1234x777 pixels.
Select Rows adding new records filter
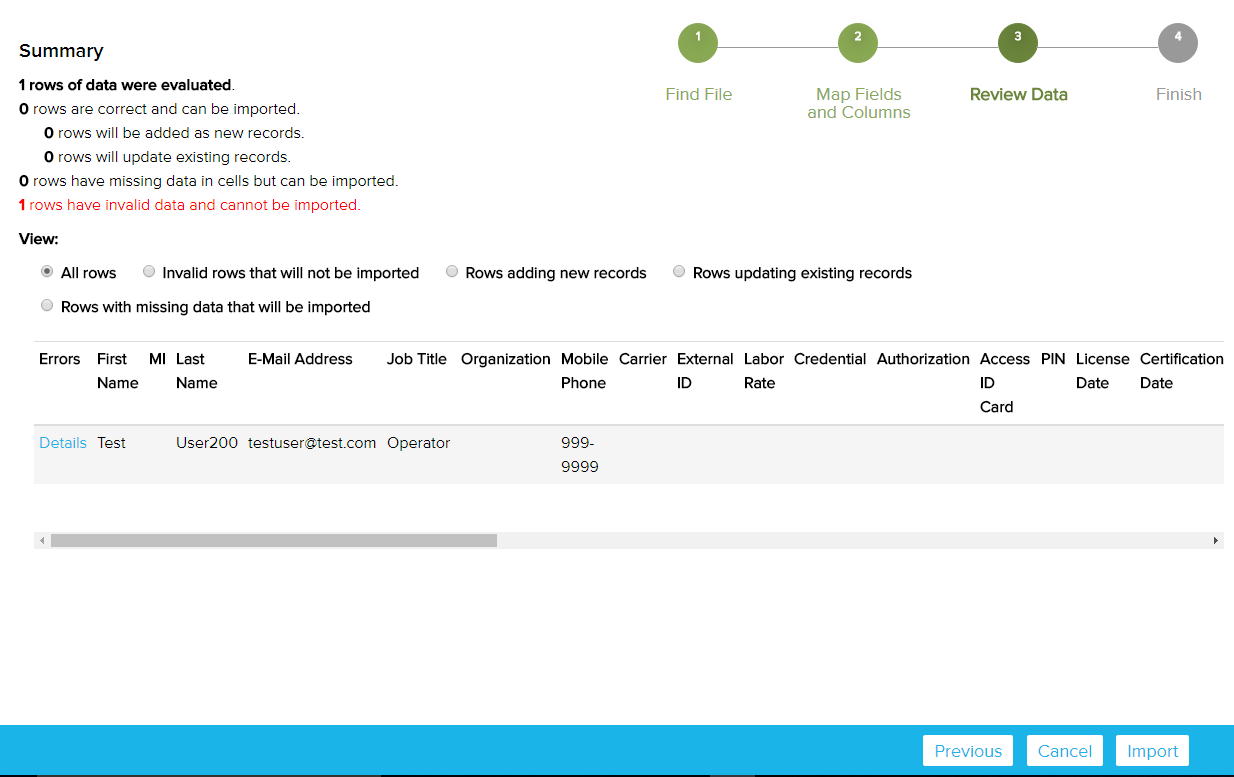click(x=452, y=270)
